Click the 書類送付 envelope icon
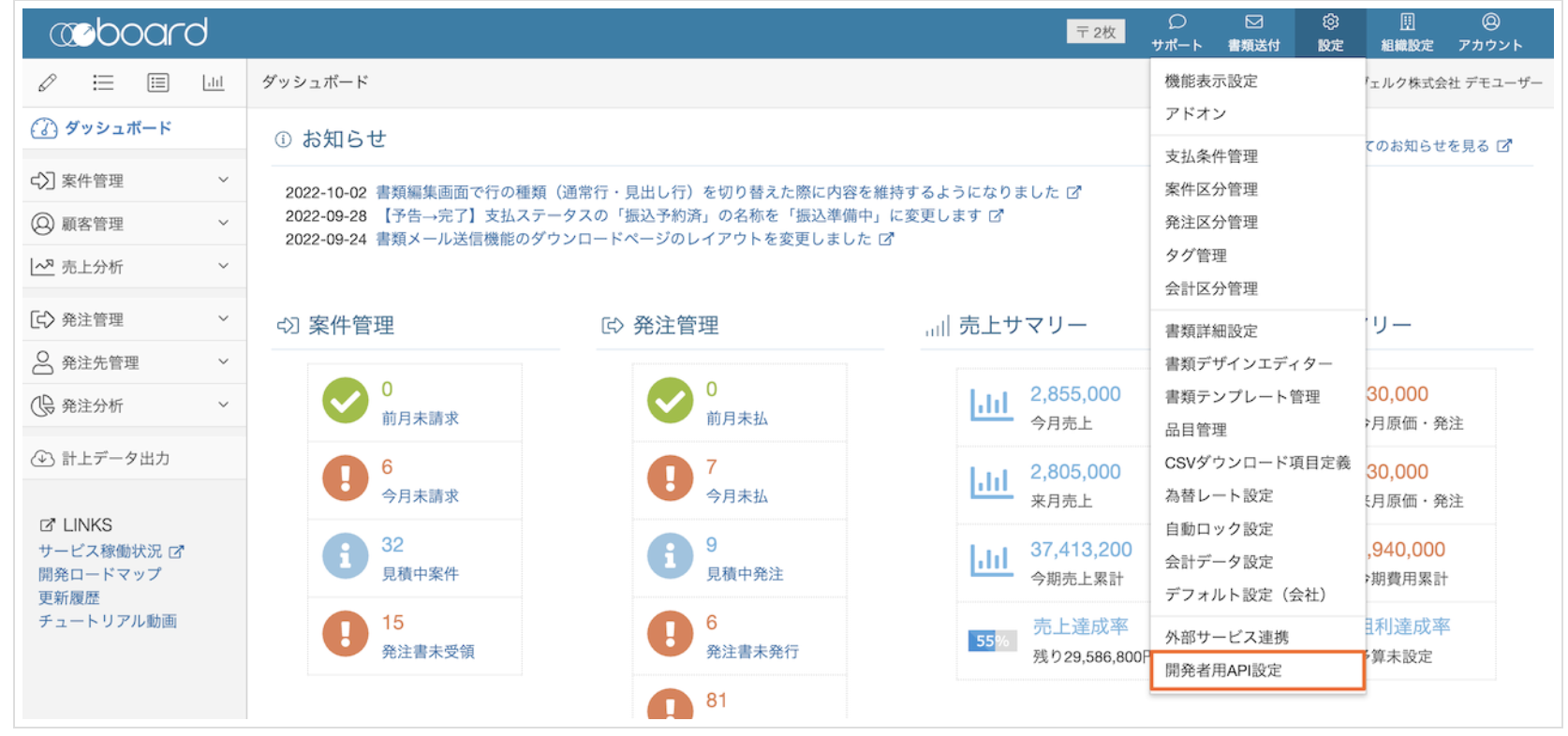This screenshot has height=736, width=1568. 1253,22
